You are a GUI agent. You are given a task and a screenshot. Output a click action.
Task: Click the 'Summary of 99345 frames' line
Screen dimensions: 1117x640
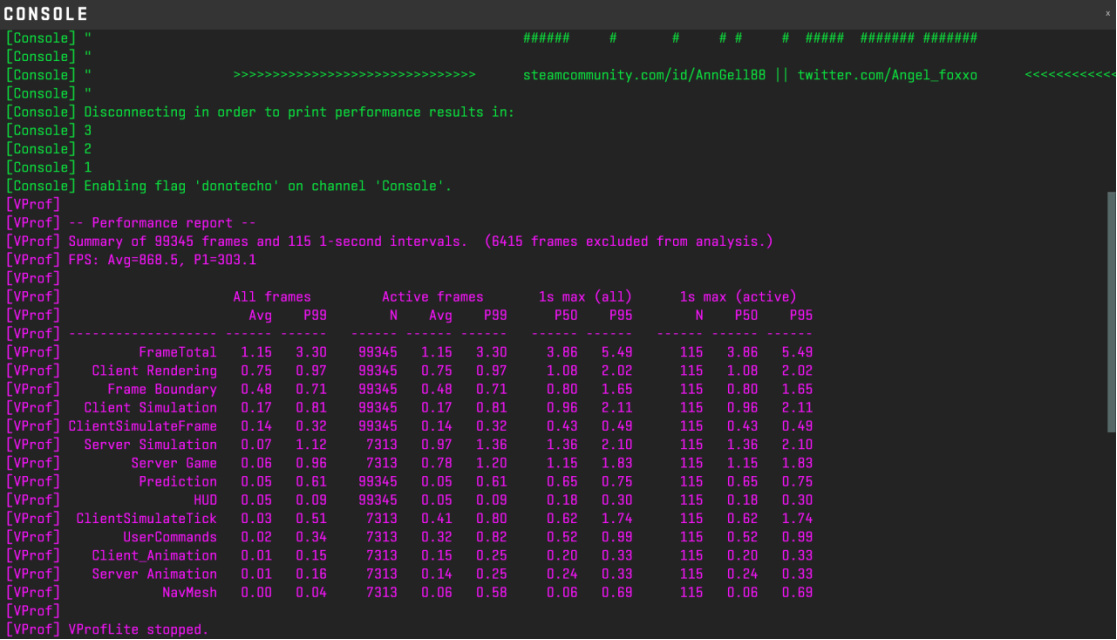point(390,242)
